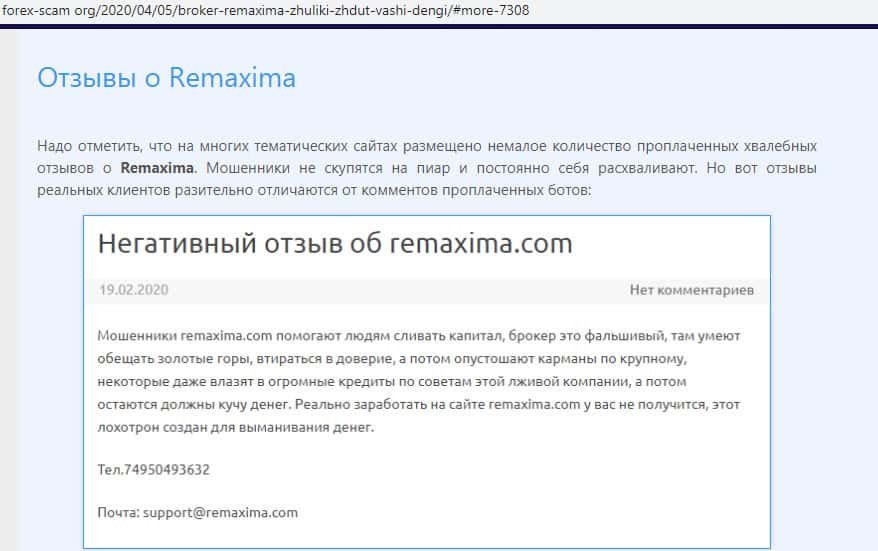The height and width of the screenshot is (551, 878).
Task: Click the bold word 'Remaxima' in paragraph
Action: 157,168
